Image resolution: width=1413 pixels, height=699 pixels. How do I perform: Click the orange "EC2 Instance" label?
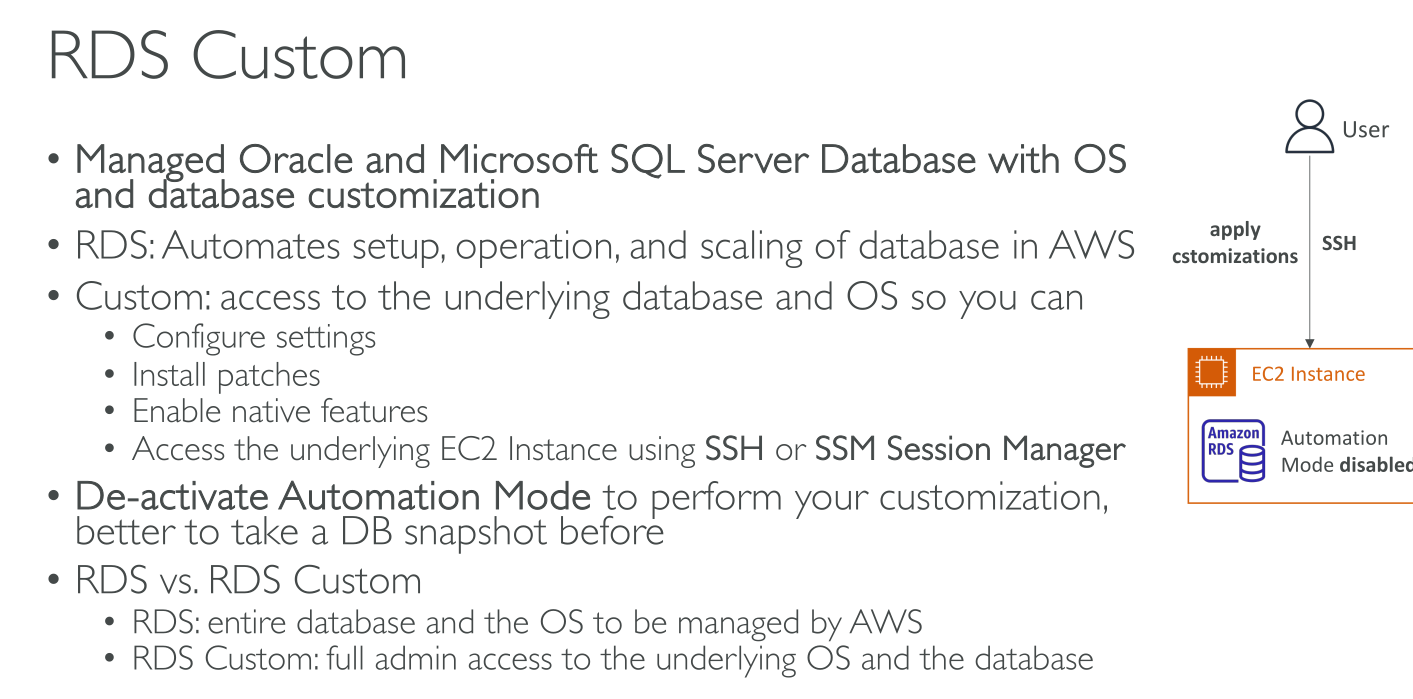[1308, 374]
